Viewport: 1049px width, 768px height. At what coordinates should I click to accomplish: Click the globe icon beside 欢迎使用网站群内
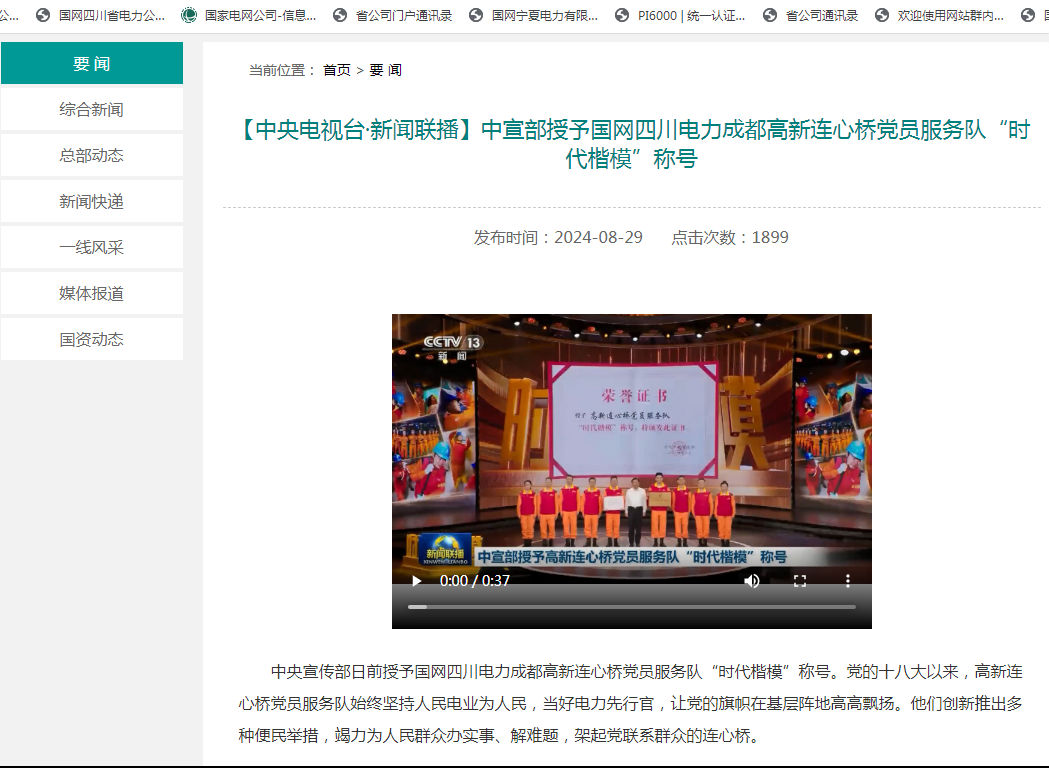(882, 15)
